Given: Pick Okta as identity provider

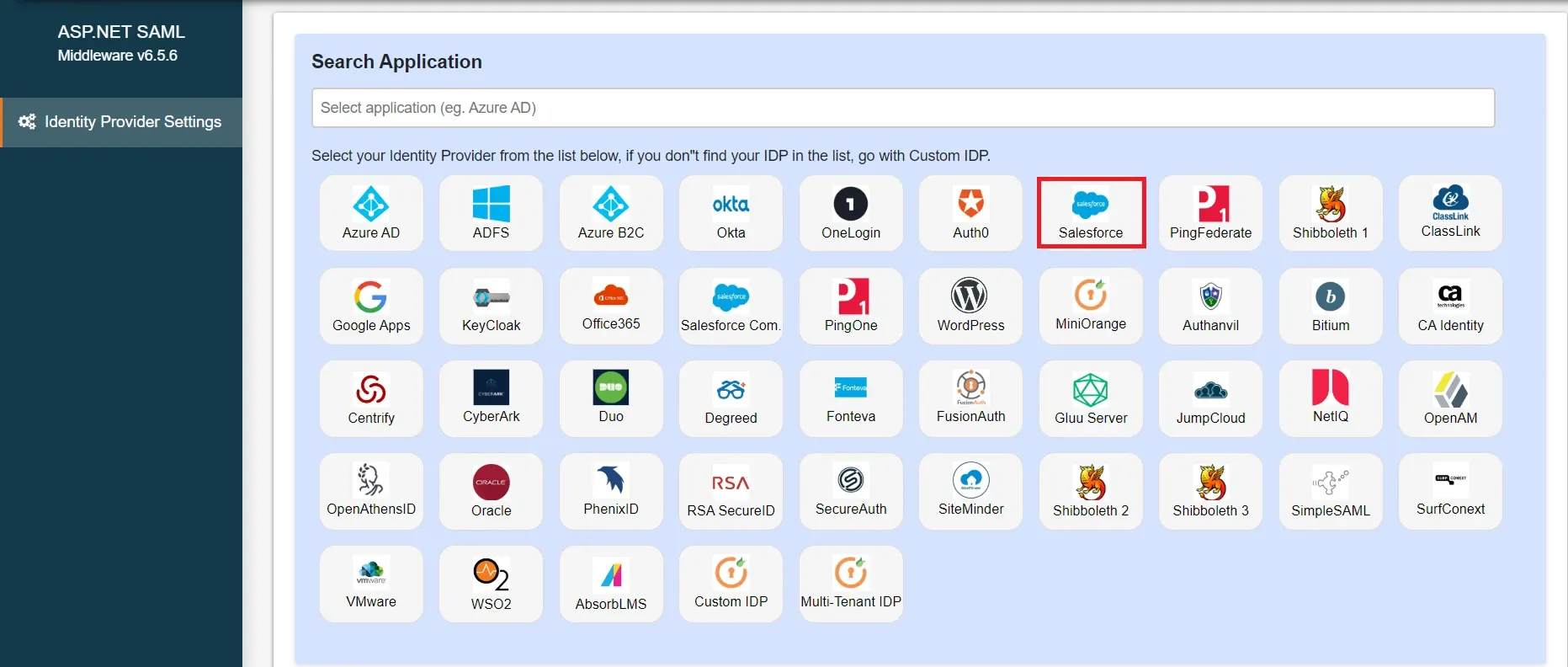Looking at the screenshot, I should (x=731, y=213).
